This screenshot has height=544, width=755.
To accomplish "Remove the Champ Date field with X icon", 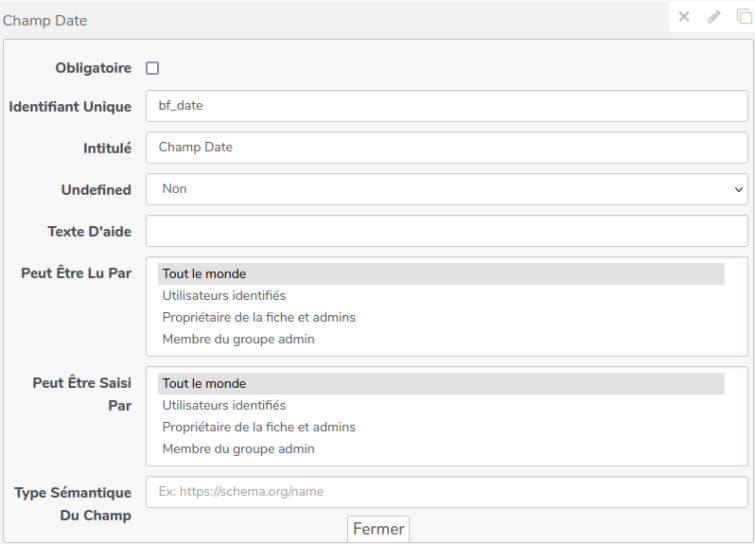I will [684, 17].
